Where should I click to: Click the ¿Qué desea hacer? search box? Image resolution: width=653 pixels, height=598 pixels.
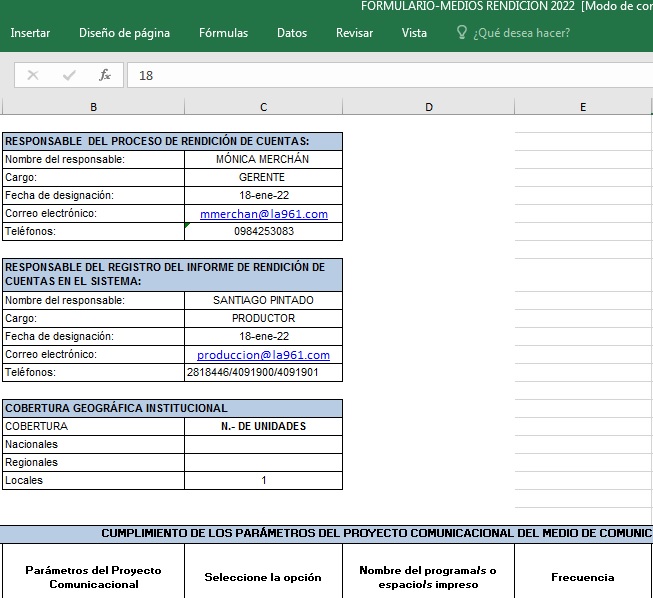[x=521, y=33]
